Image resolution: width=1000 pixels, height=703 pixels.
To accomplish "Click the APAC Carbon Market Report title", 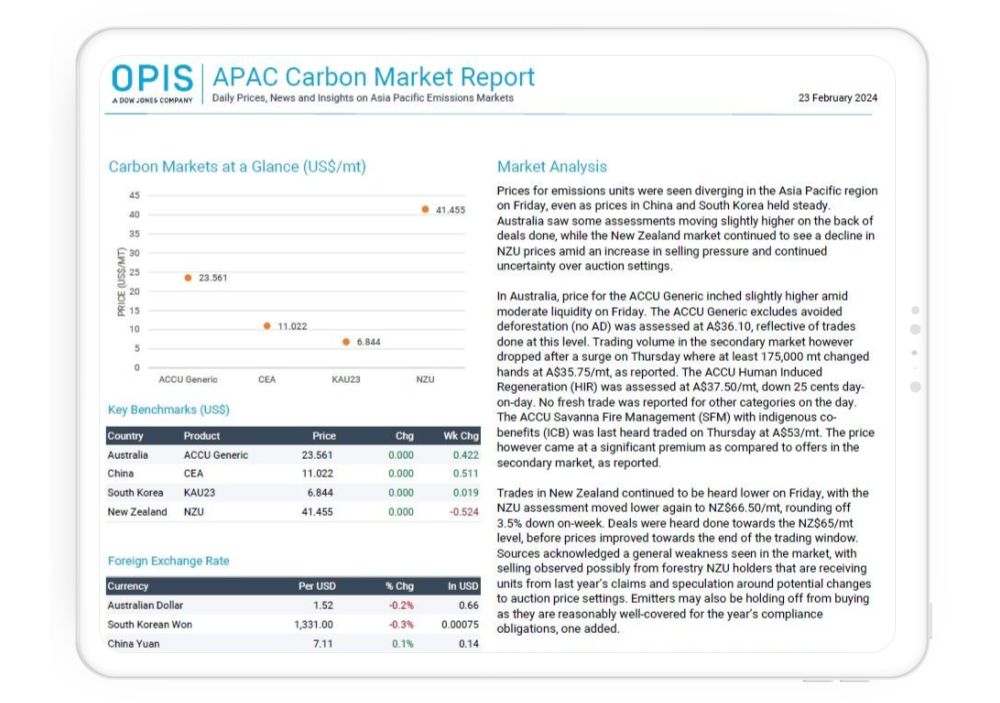I will point(373,77).
